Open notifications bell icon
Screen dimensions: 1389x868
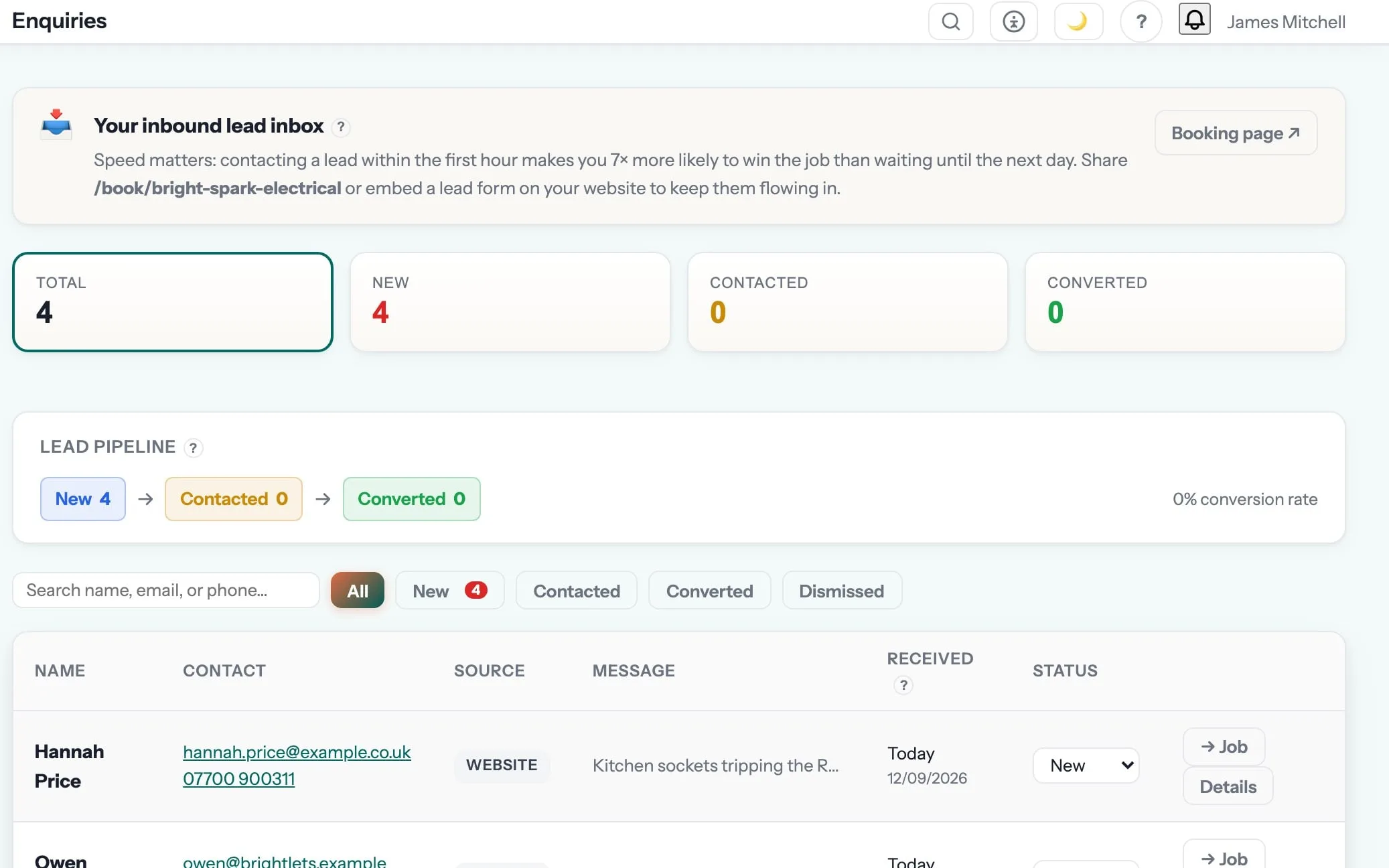click(1194, 19)
